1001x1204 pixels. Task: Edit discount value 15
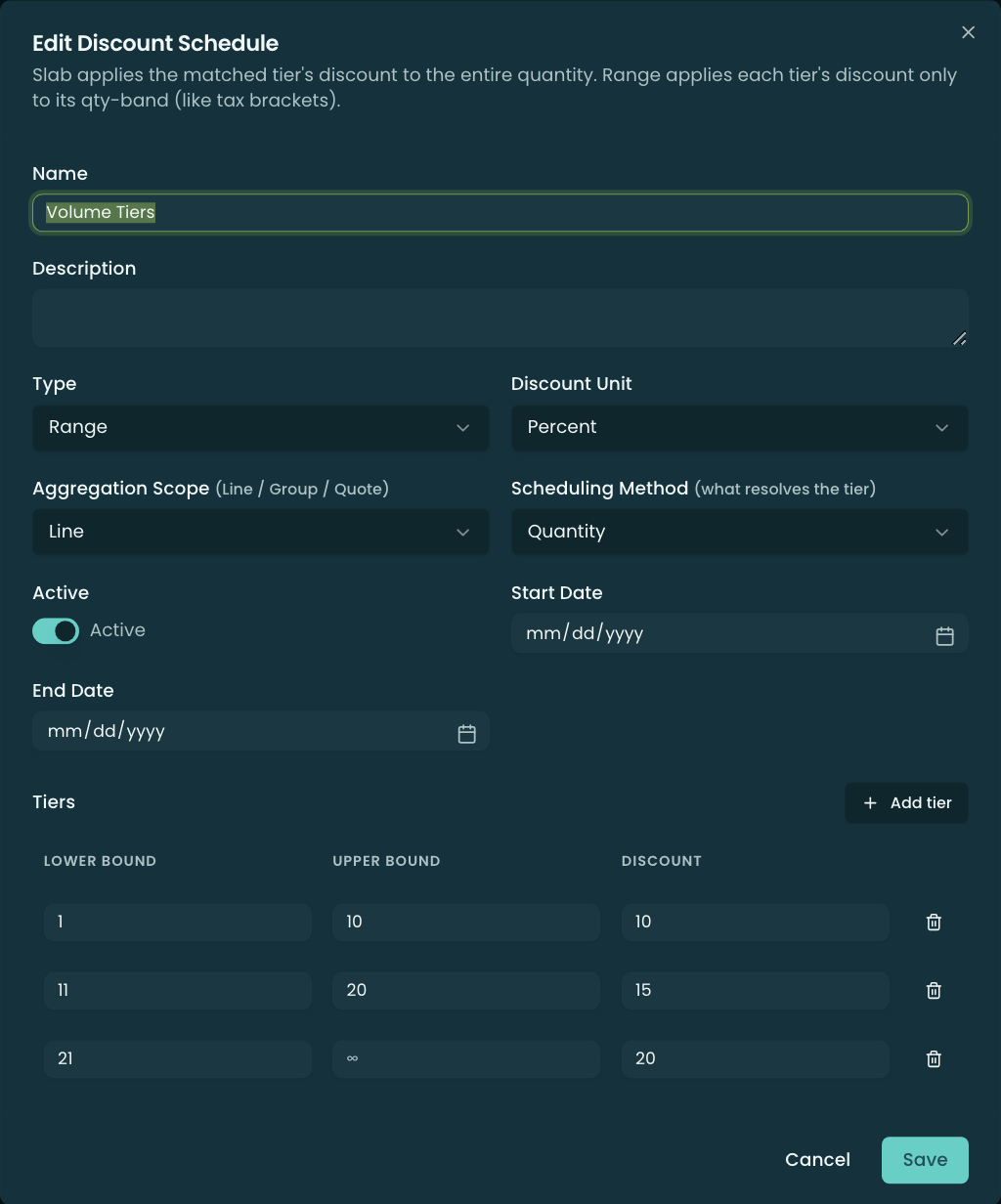point(756,990)
